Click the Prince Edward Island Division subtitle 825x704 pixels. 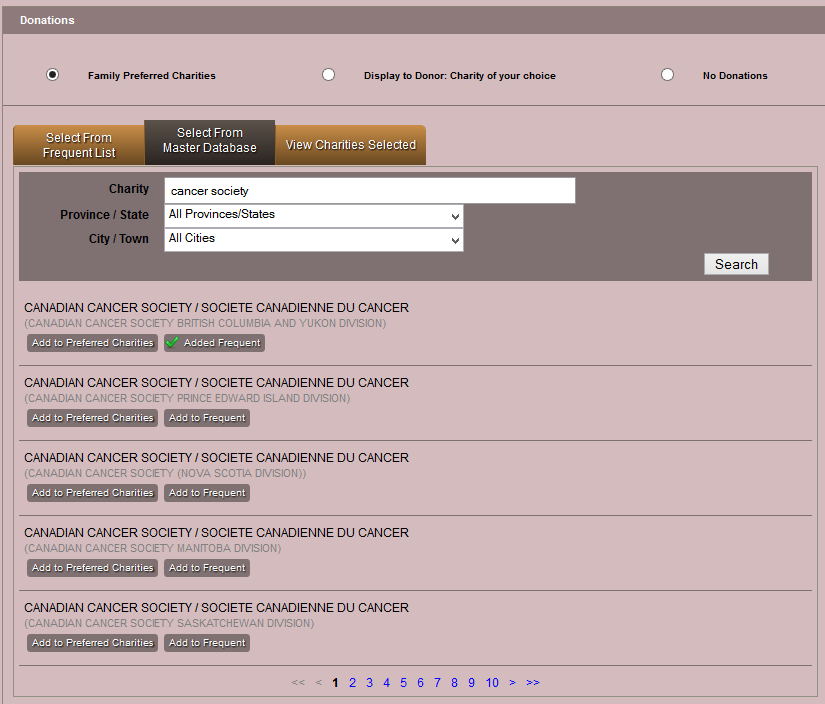pyautogui.click(x=187, y=398)
